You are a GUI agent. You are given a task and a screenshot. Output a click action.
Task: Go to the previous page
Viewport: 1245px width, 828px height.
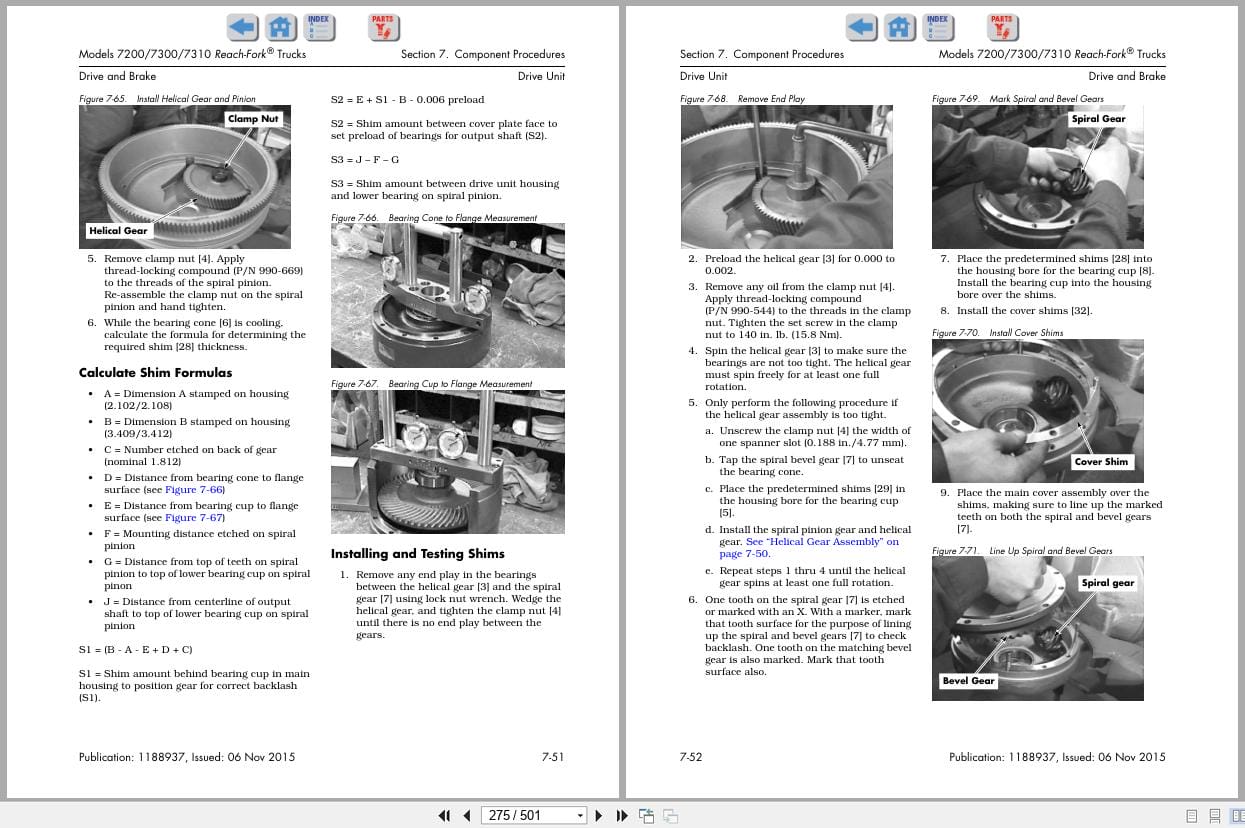pos(466,816)
